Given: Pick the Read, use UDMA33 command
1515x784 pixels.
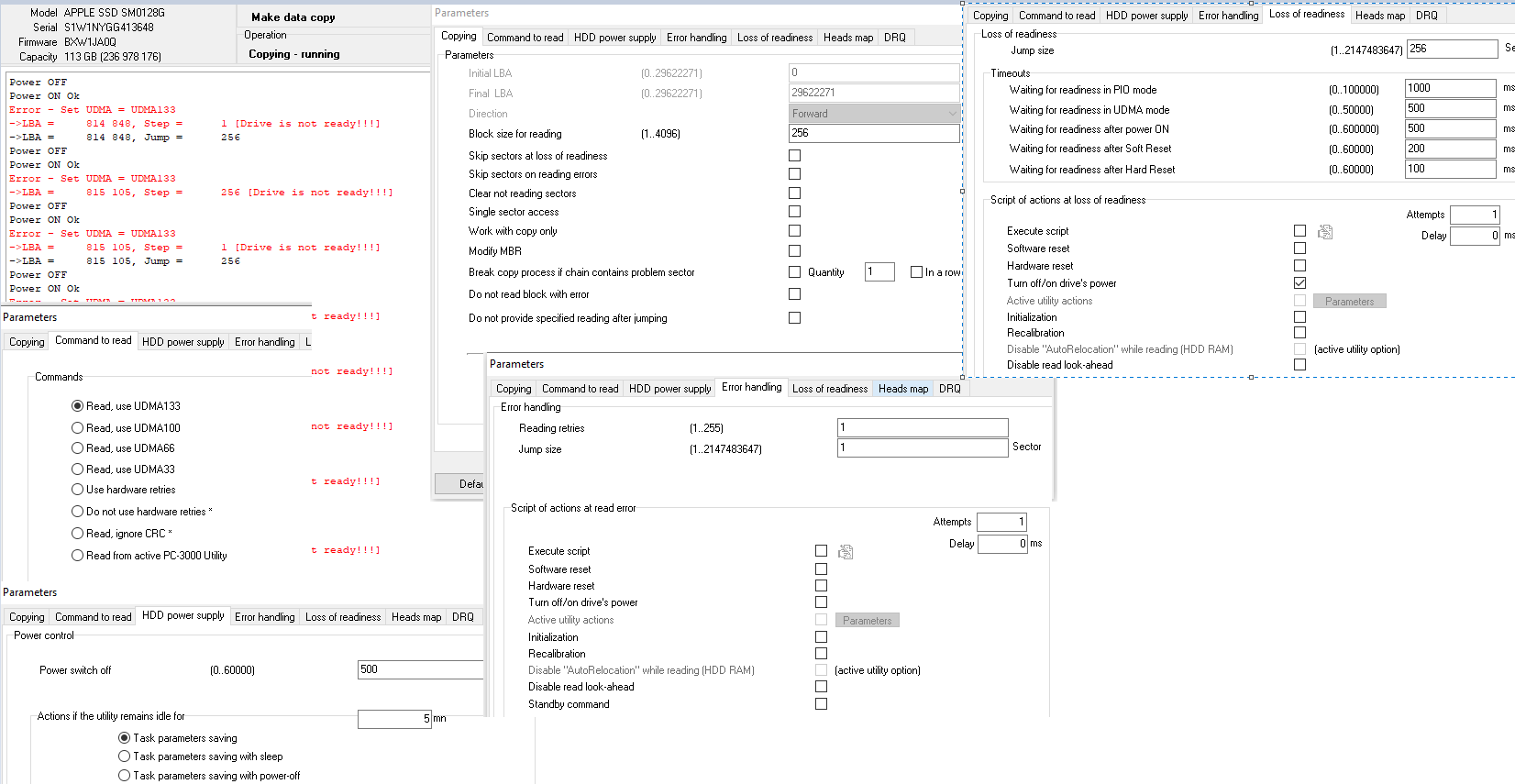Looking at the screenshot, I should (x=78, y=469).
